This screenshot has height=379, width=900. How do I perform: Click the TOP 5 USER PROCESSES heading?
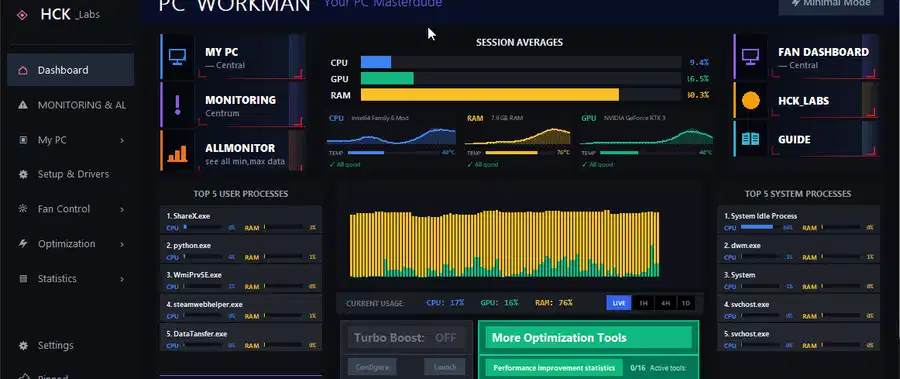pos(241,194)
